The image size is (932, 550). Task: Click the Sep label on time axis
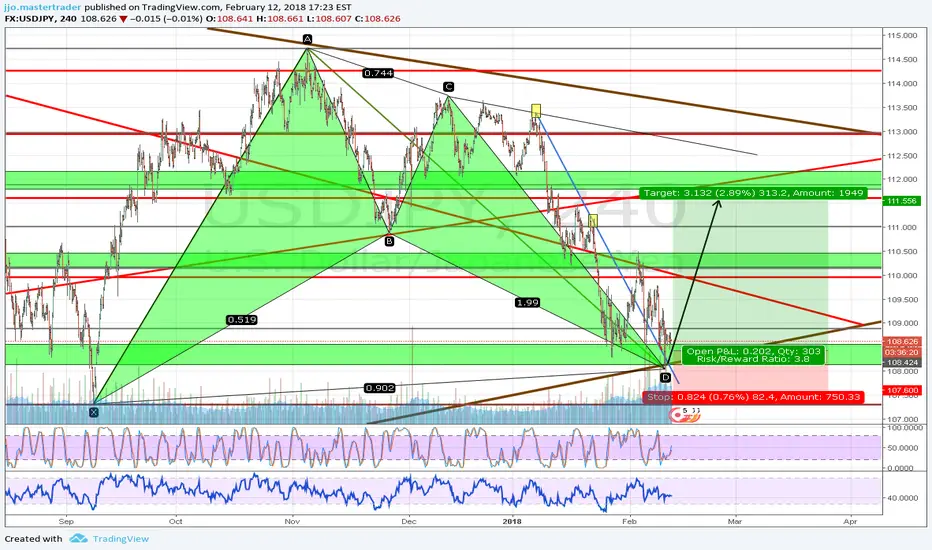coord(66,521)
